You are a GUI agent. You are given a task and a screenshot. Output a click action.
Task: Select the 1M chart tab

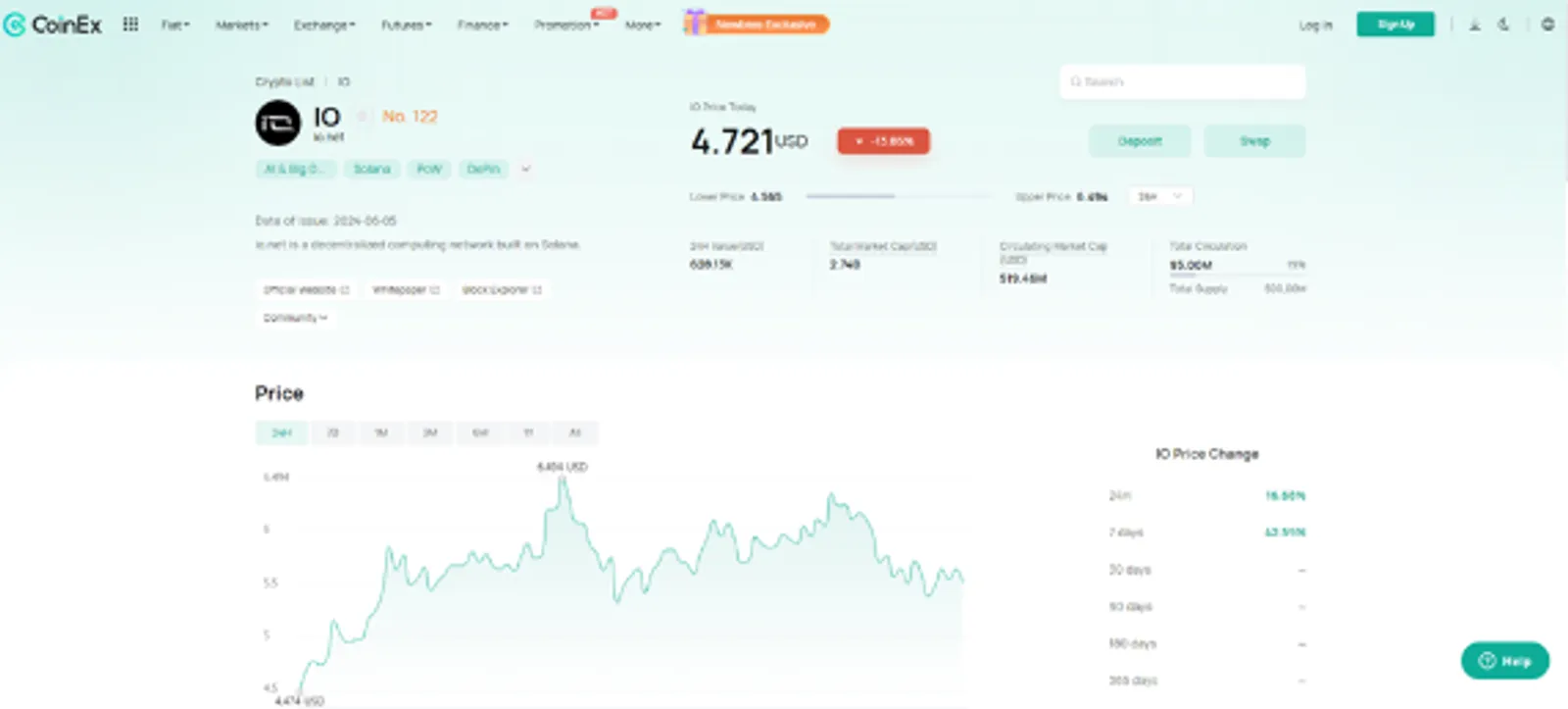click(381, 432)
